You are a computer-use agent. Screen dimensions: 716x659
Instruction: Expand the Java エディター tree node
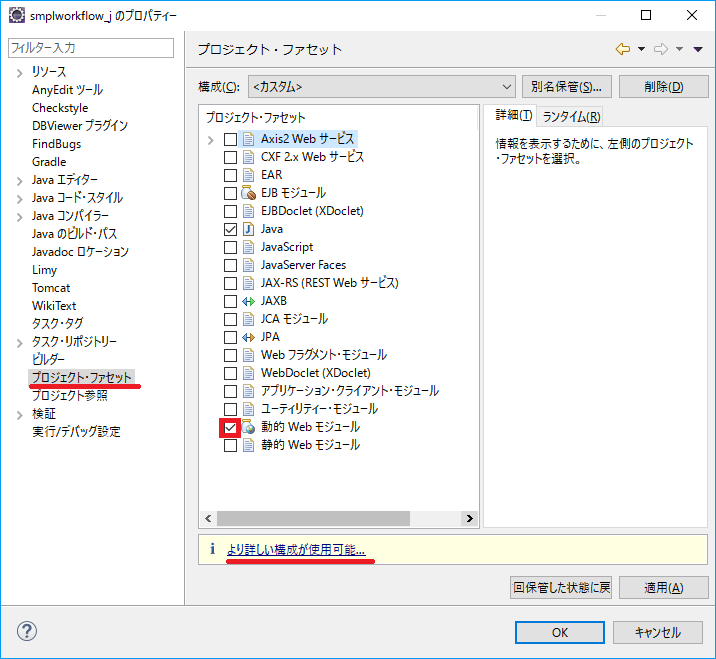click(x=19, y=181)
